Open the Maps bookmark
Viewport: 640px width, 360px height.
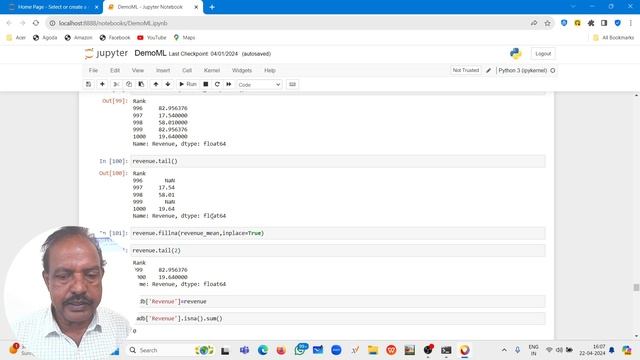tap(184, 38)
